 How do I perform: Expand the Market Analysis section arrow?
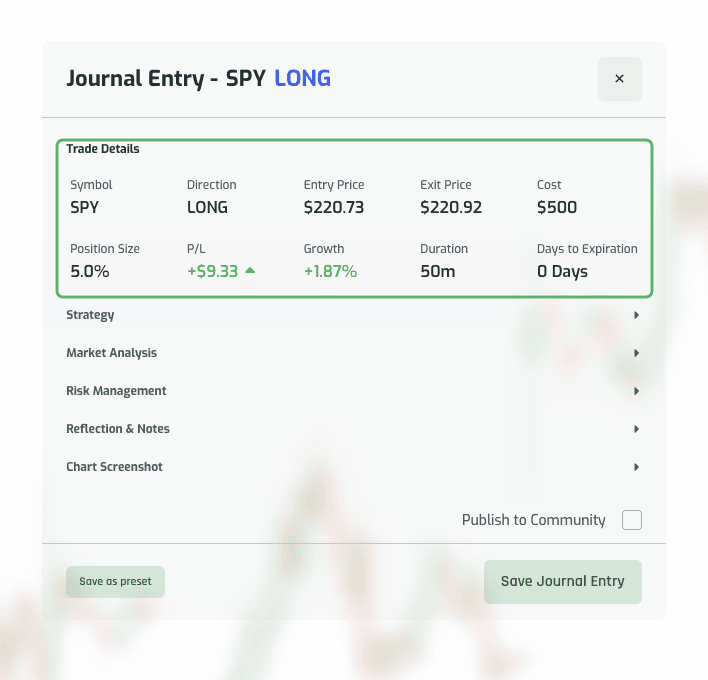click(636, 353)
